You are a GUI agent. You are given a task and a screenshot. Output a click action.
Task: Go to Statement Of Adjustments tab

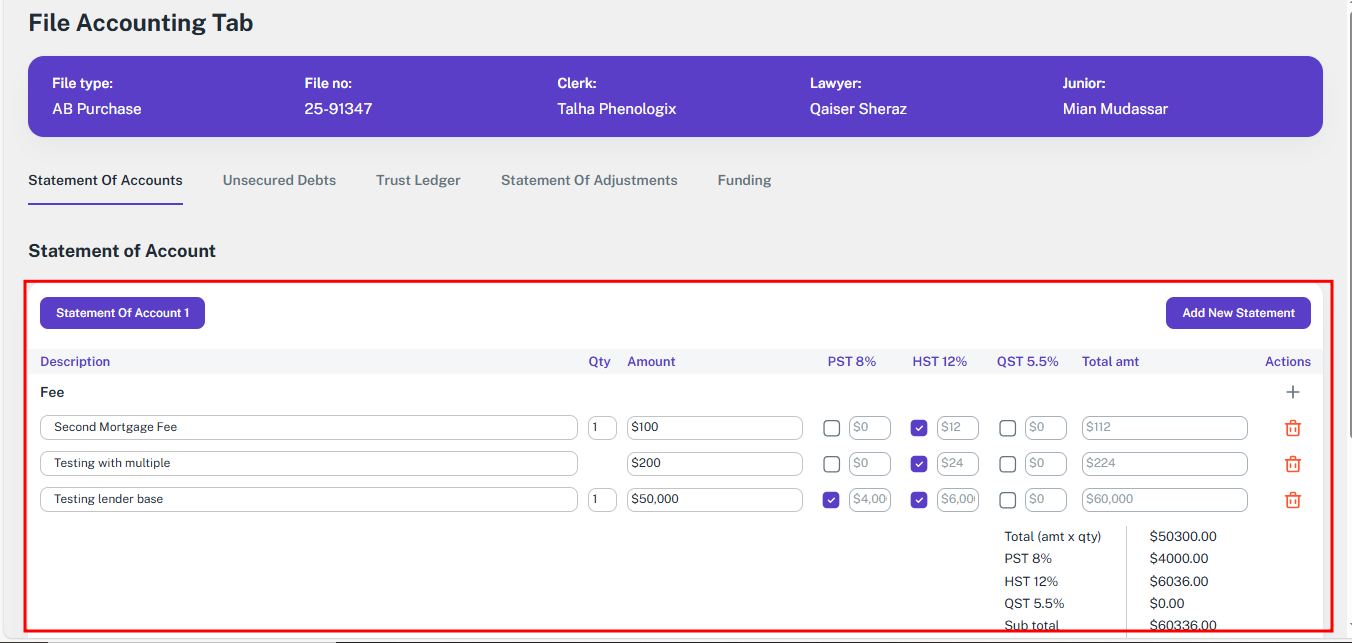point(589,181)
